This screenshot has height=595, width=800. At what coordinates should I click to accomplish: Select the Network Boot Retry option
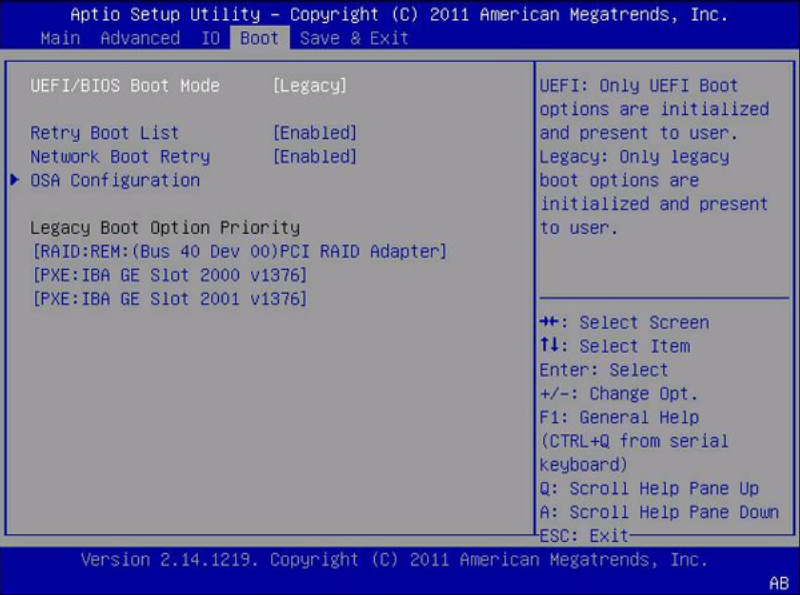pyautogui.click(x=120, y=157)
